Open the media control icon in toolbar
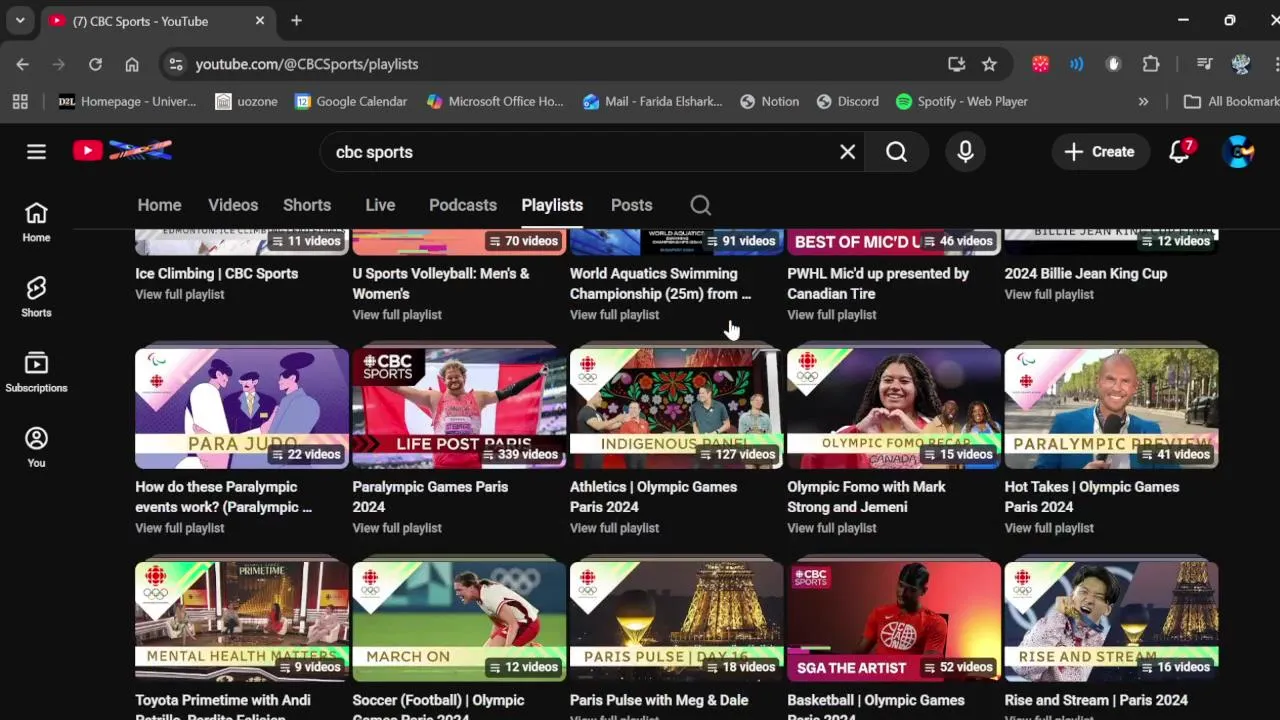Viewport: 1280px width, 720px height. click(x=1204, y=64)
